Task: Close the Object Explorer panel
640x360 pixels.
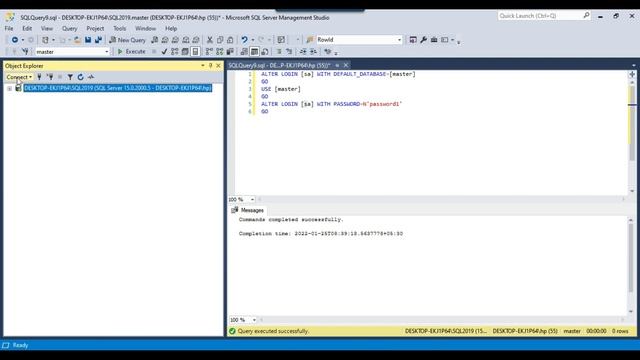Action: pyautogui.click(x=218, y=65)
